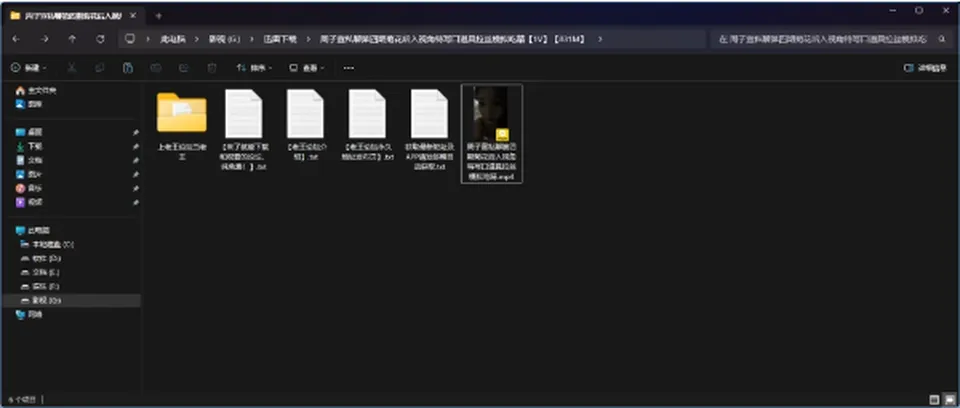Viewport: 960px width, 408px height.
Task: Open 图片 (Pictures) in sidebar
Action: [29, 174]
